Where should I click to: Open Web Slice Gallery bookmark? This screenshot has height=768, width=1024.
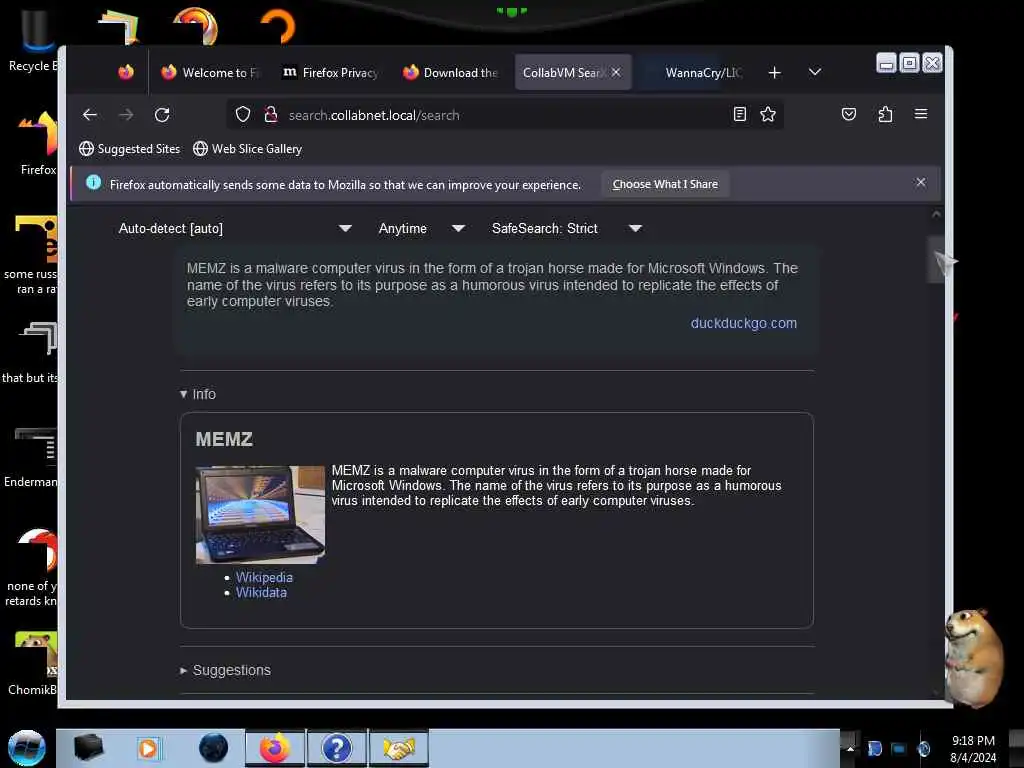click(x=248, y=149)
